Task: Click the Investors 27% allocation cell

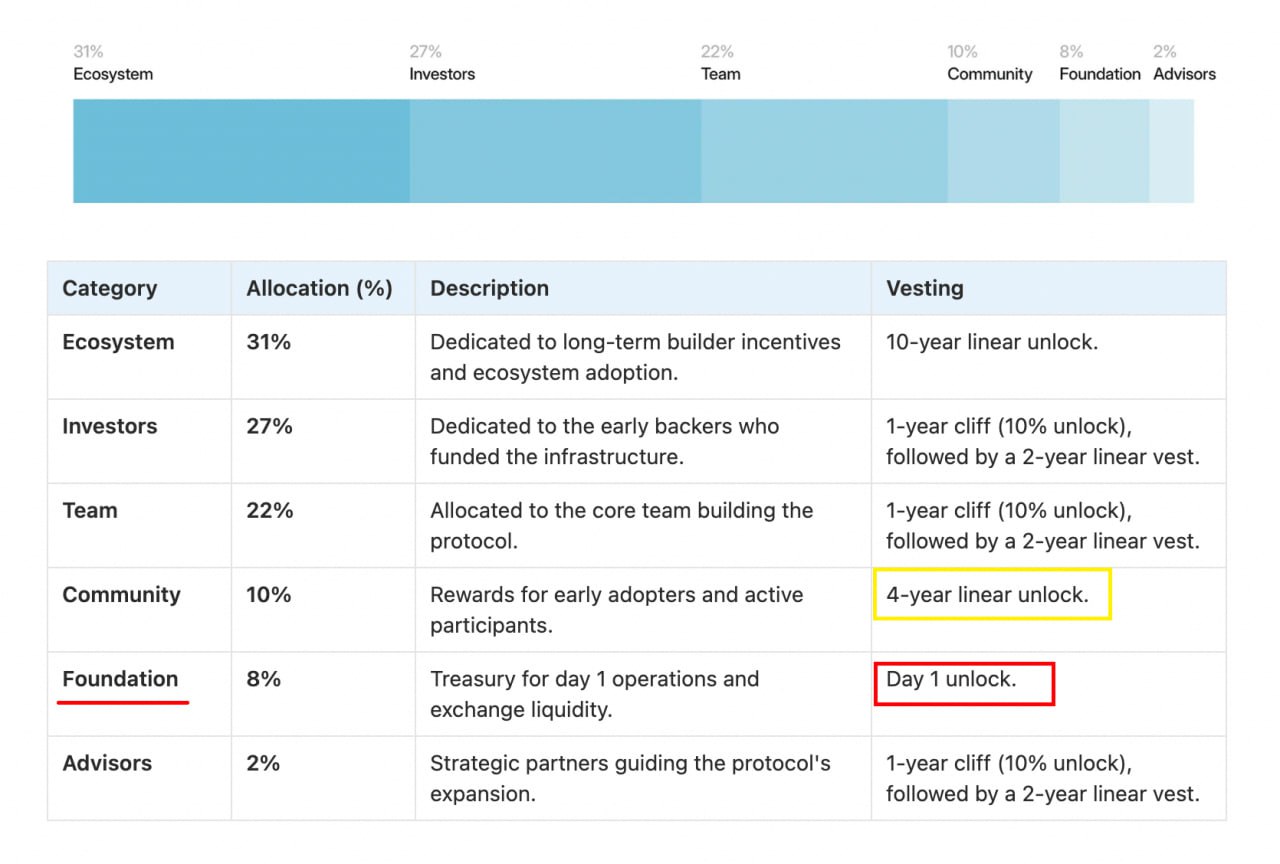Action: (269, 426)
